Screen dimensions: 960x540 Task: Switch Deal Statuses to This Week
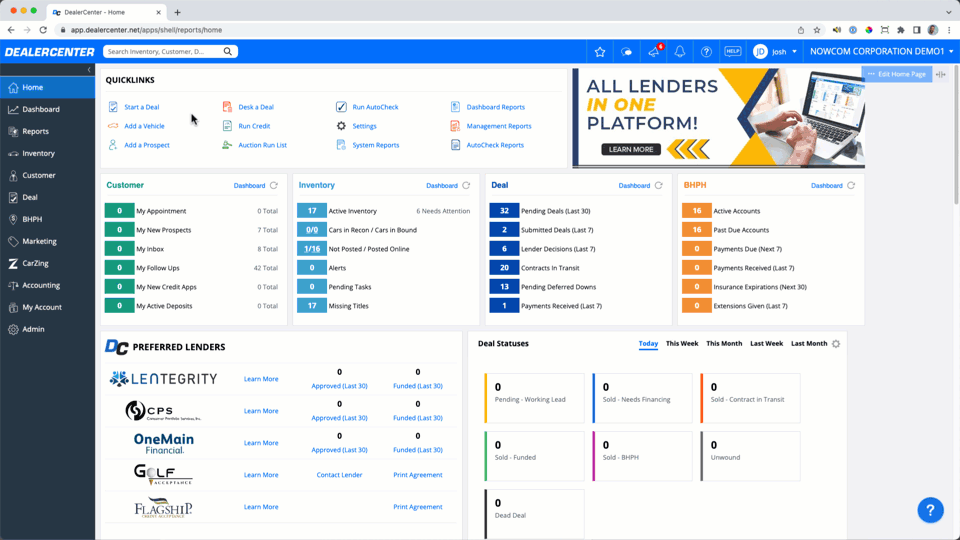(682, 343)
